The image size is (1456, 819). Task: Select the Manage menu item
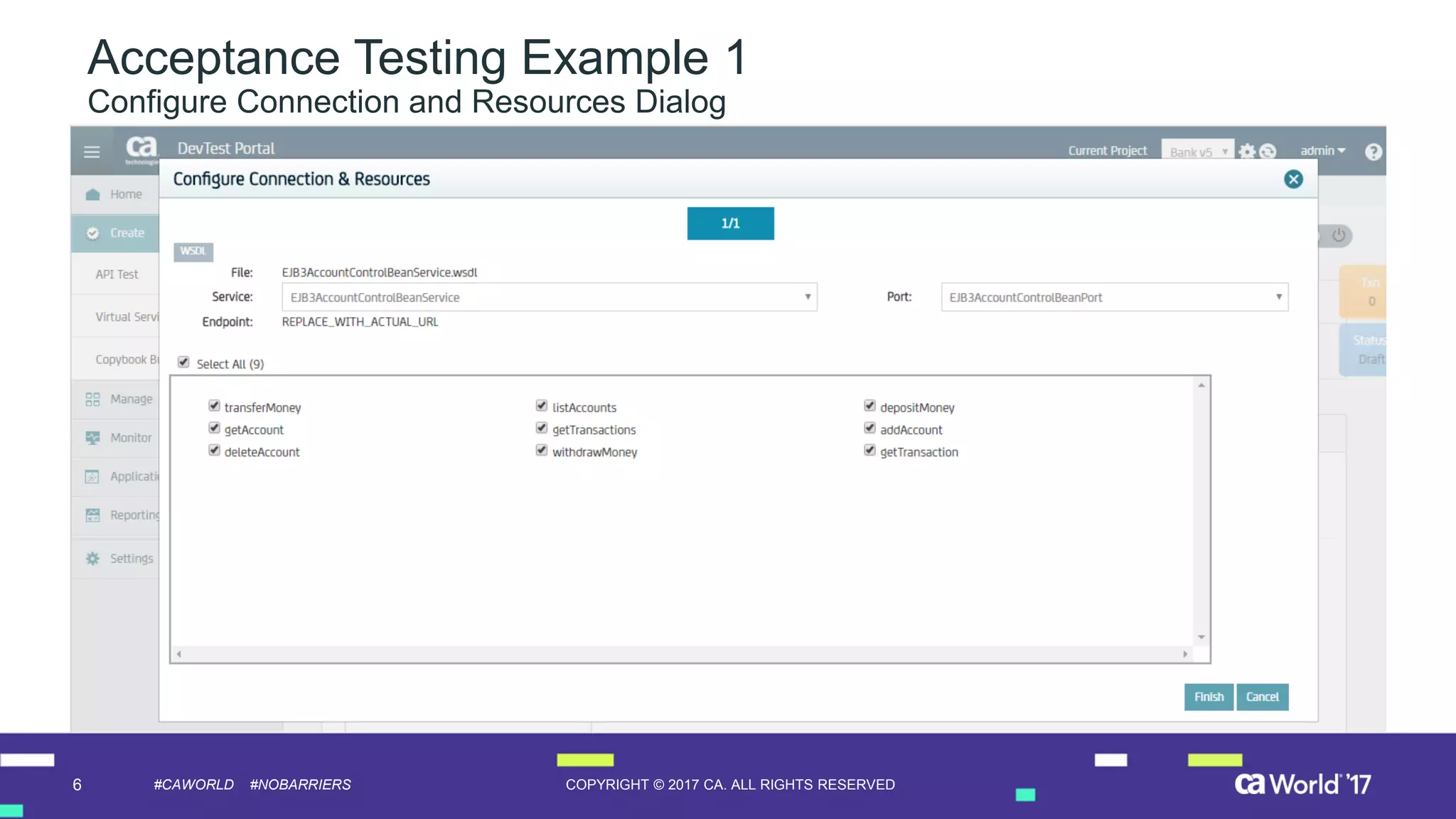tap(115, 400)
